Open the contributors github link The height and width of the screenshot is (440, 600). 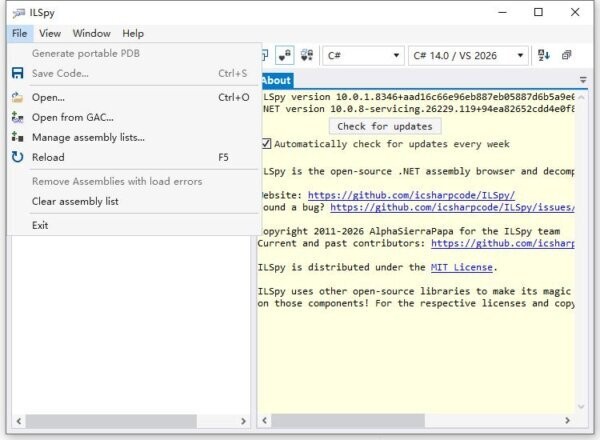502,243
